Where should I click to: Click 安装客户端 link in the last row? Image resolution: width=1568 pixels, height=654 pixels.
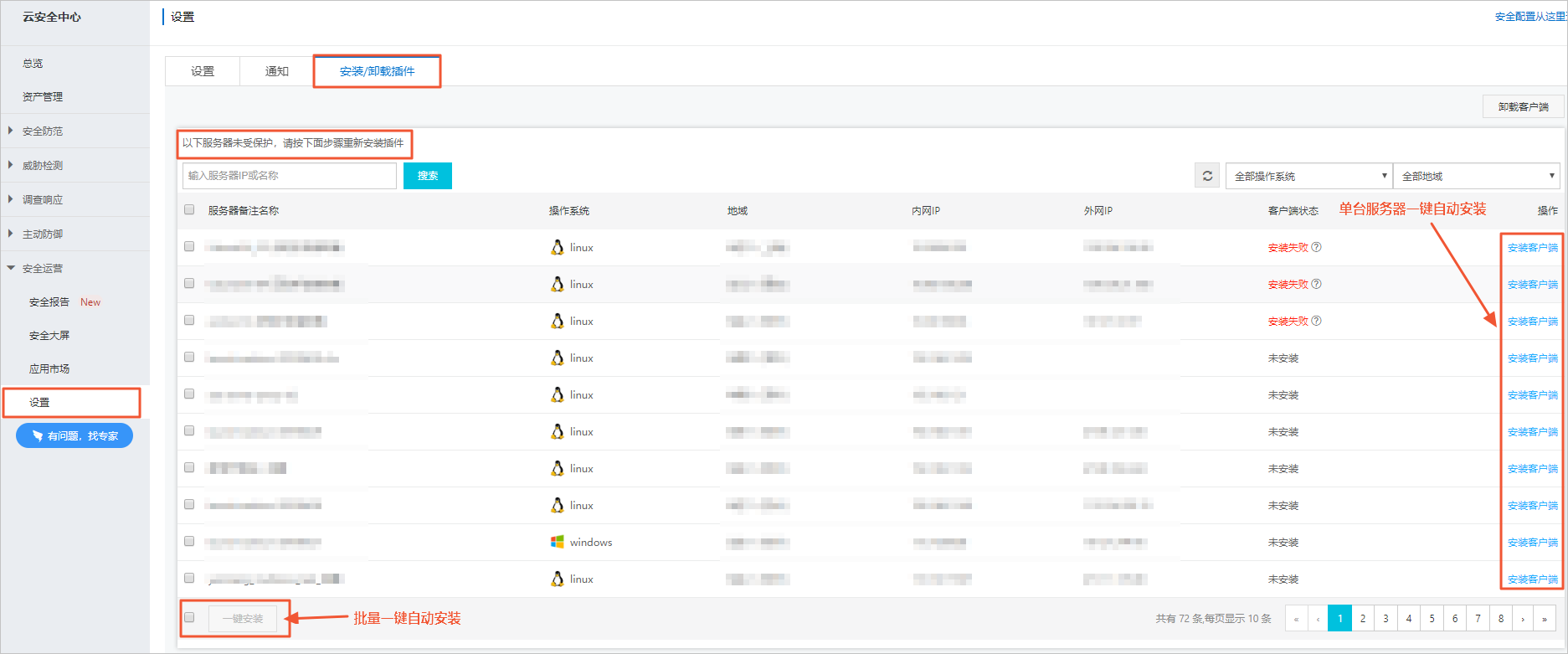[1533, 579]
